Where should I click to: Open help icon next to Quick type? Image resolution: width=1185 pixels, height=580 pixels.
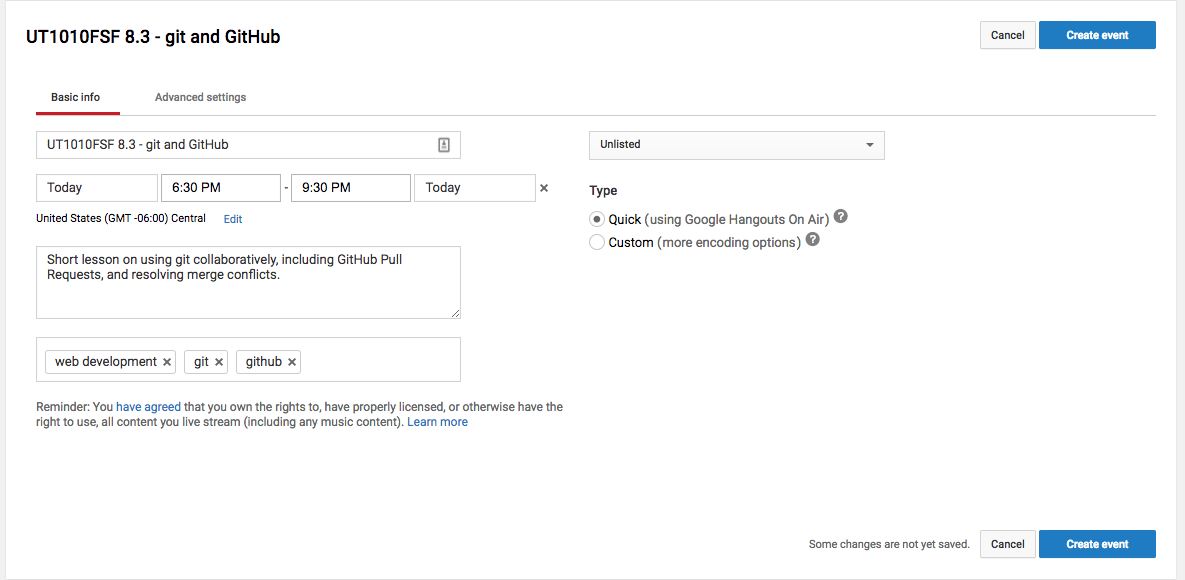(x=841, y=217)
